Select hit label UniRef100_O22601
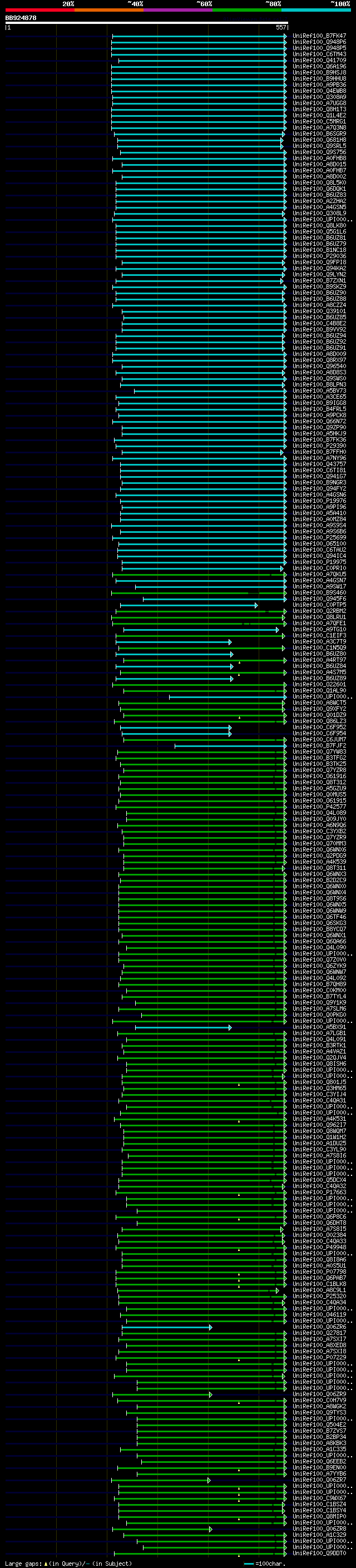This screenshot has height=1568, width=356. pos(319,685)
